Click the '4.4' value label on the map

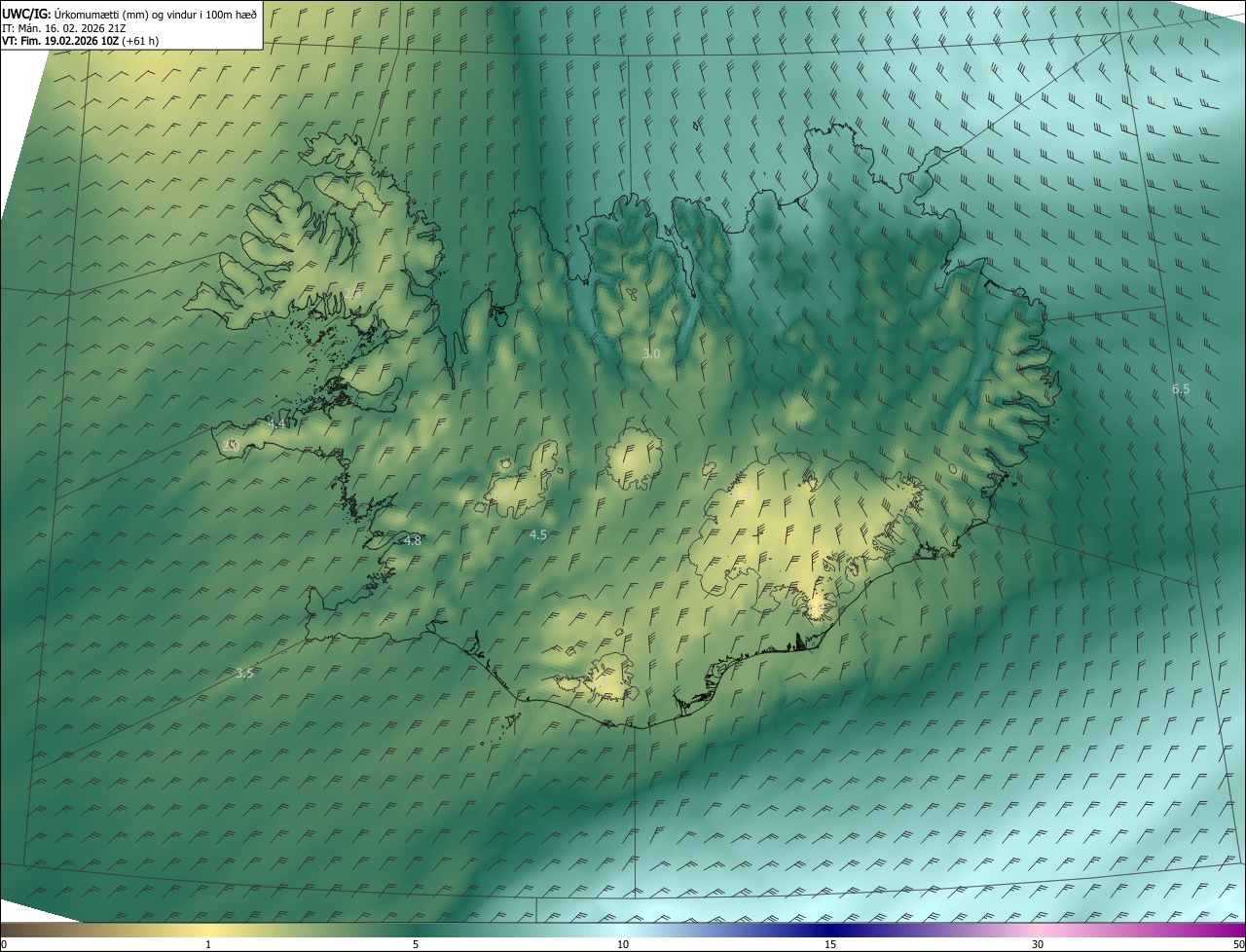(276, 424)
